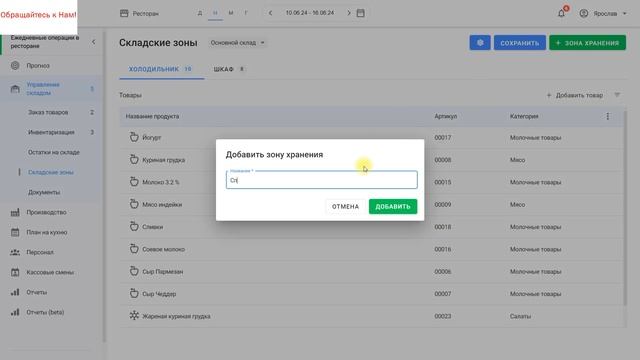The width and height of the screenshot is (640, 360).
Task: Click the product table vertical scrollbar
Action: pyautogui.click(x=624, y=208)
